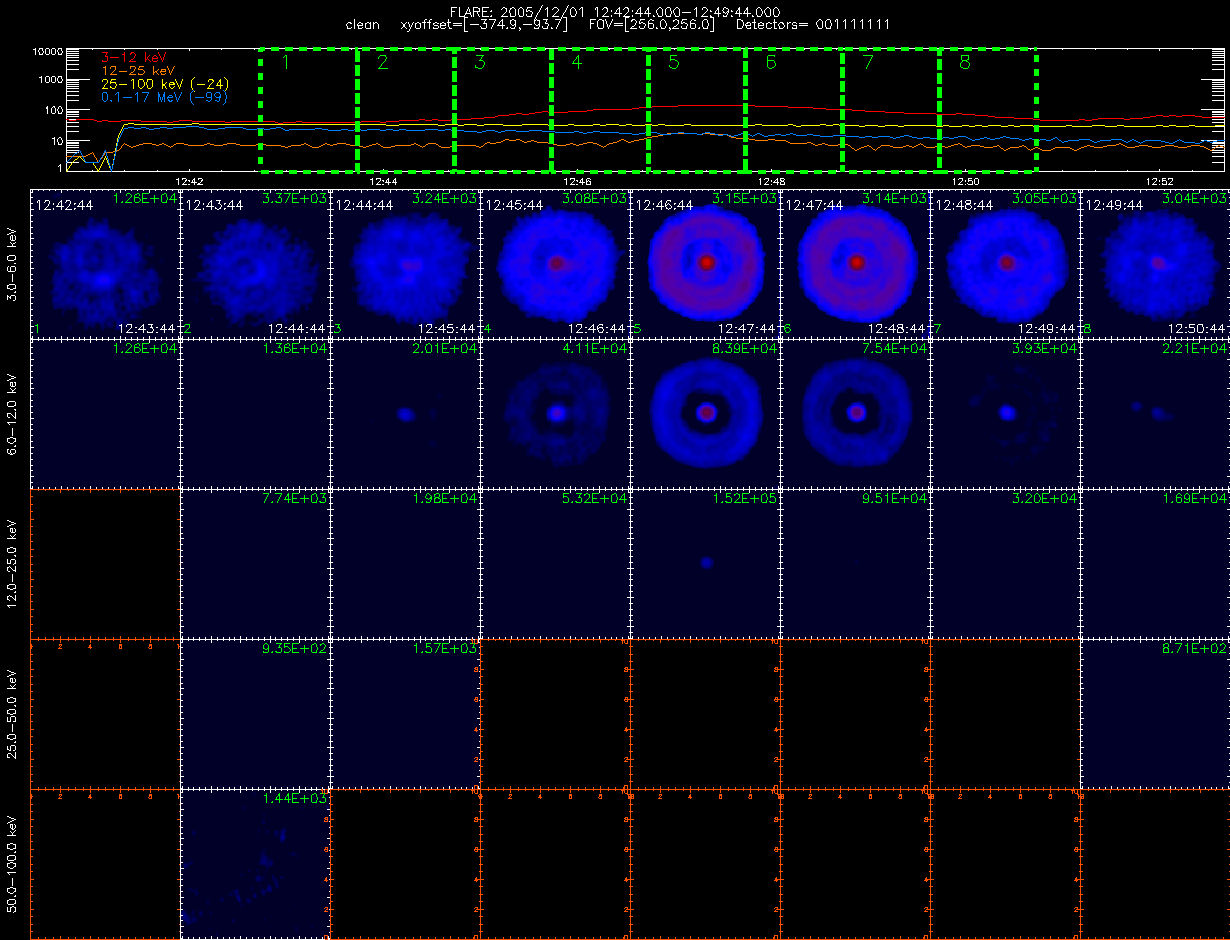Select interval 3 box in the lightcurve
The image size is (1230, 940).
tap(503, 110)
